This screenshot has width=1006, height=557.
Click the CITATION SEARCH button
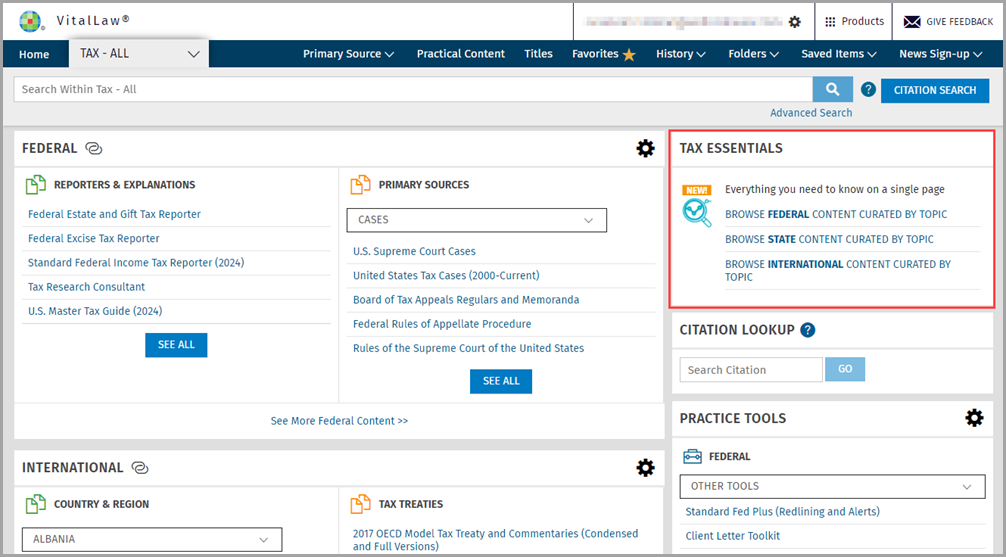click(935, 90)
